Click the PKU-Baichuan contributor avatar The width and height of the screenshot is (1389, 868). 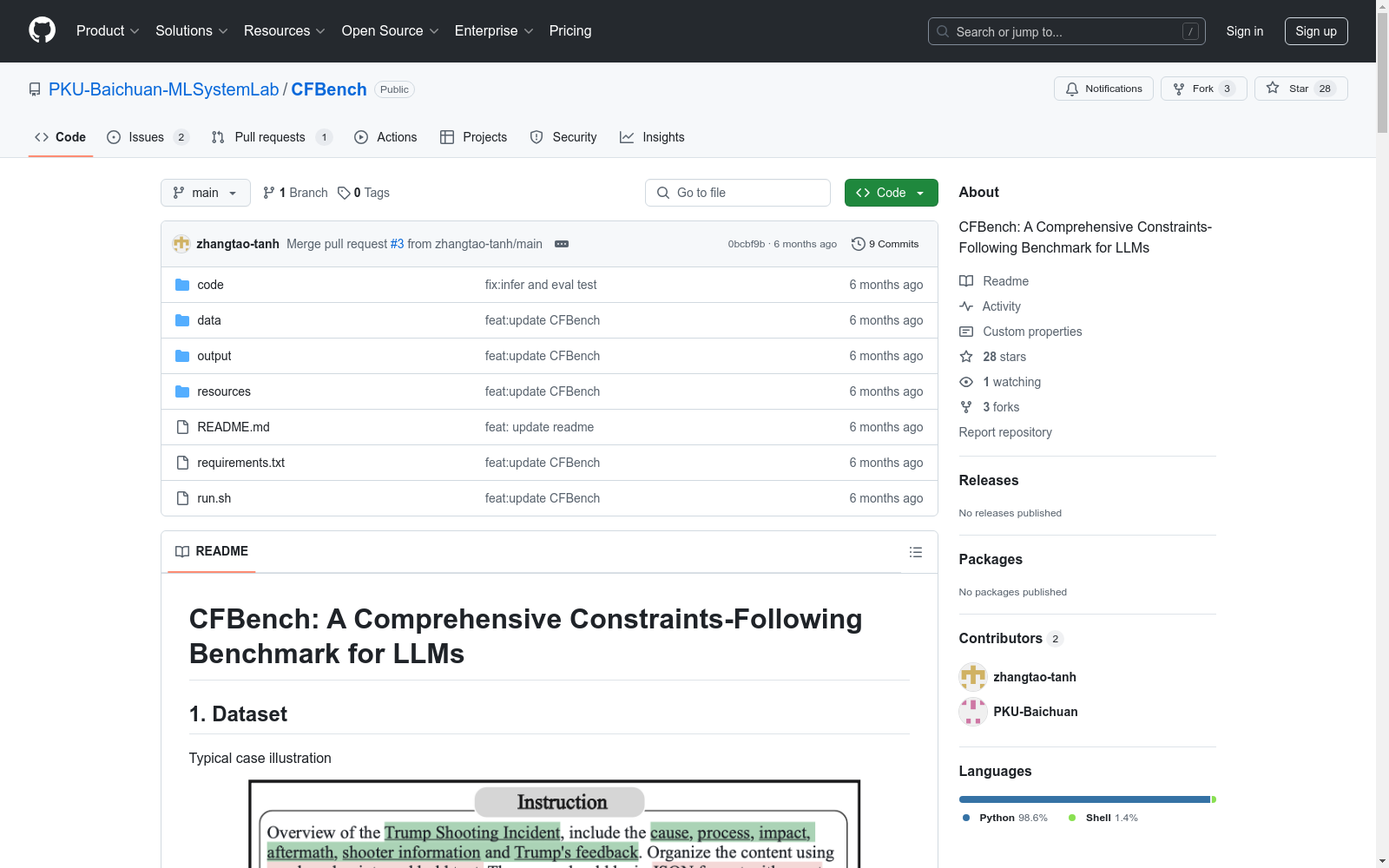(x=973, y=712)
